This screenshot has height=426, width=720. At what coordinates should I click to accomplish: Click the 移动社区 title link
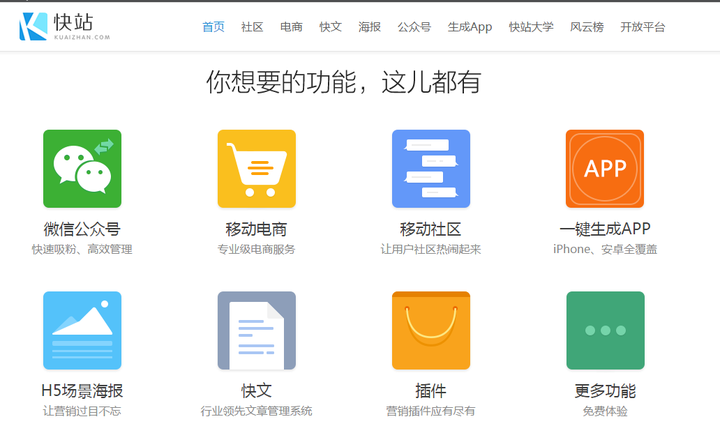(431, 229)
